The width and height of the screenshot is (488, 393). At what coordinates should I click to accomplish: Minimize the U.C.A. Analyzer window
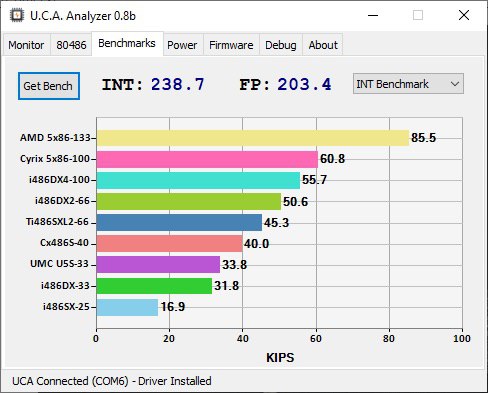373,15
